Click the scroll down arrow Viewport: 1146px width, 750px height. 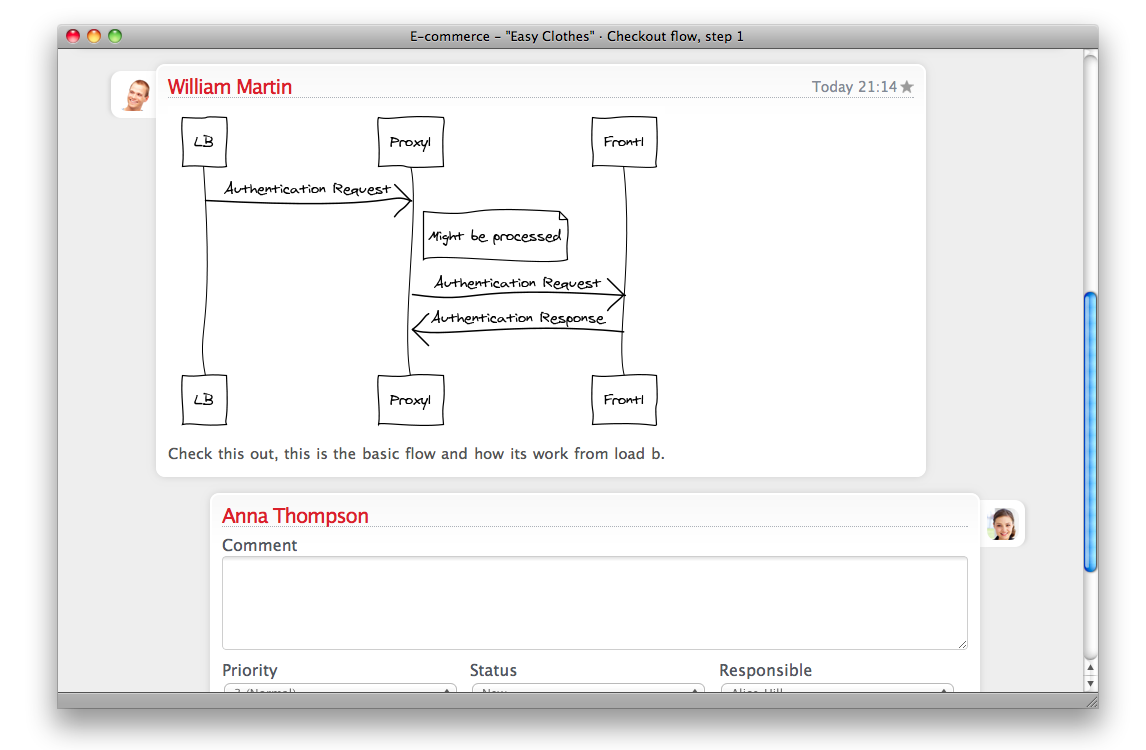(1090, 683)
